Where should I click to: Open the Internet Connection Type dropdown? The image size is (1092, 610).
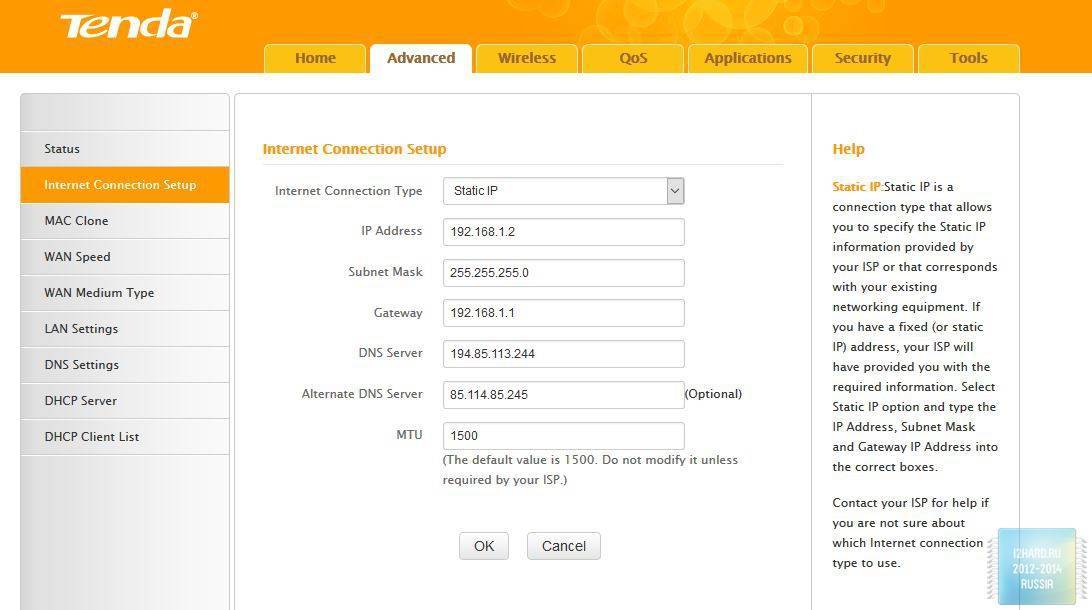563,191
